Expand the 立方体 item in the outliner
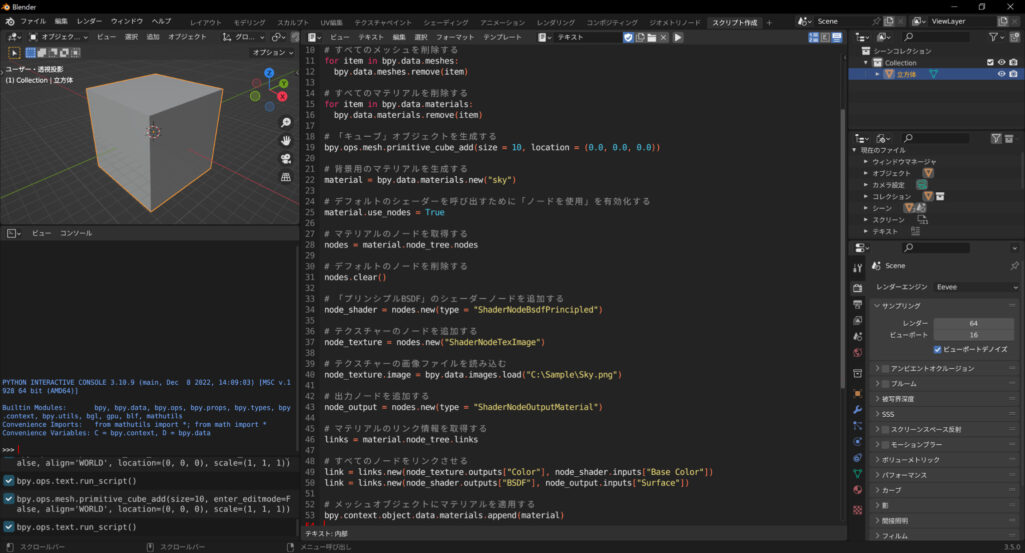The image size is (1025, 553). pos(877,75)
